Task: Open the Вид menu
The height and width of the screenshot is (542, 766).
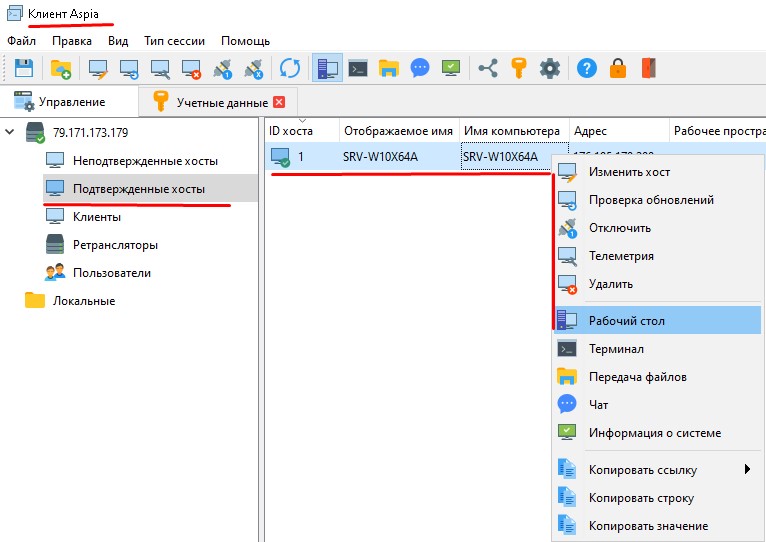Action: (x=118, y=41)
